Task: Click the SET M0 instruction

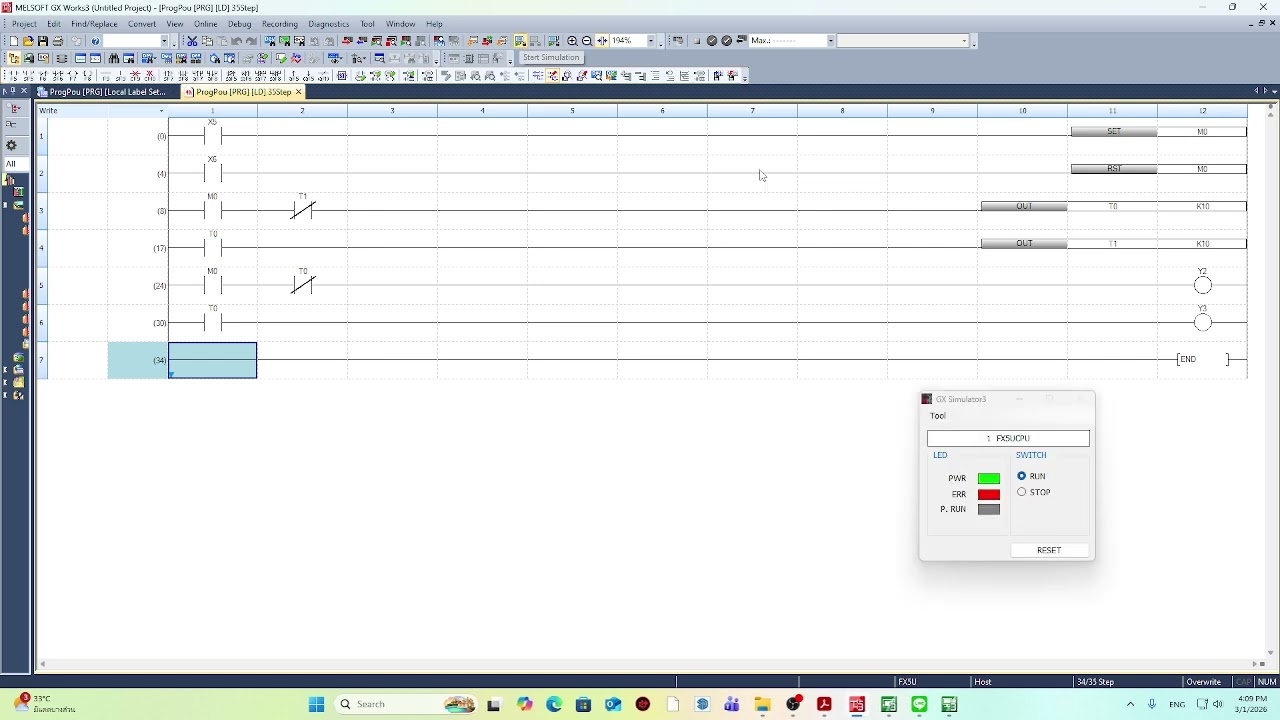Action: (1159, 131)
